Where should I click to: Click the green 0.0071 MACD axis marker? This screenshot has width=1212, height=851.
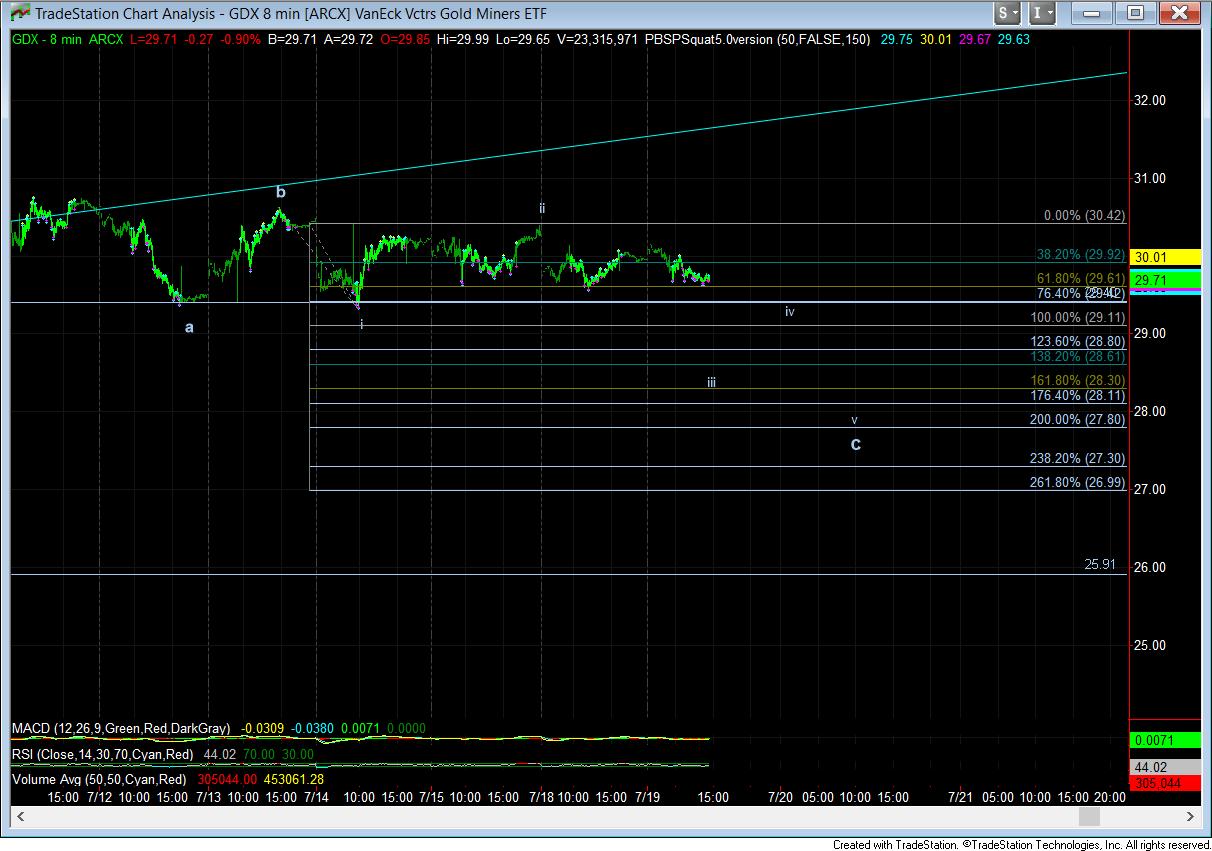click(x=1163, y=740)
